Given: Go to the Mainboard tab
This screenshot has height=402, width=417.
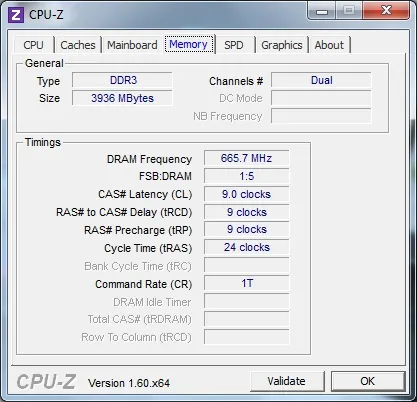Looking at the screenshot, I should [132, 45].
